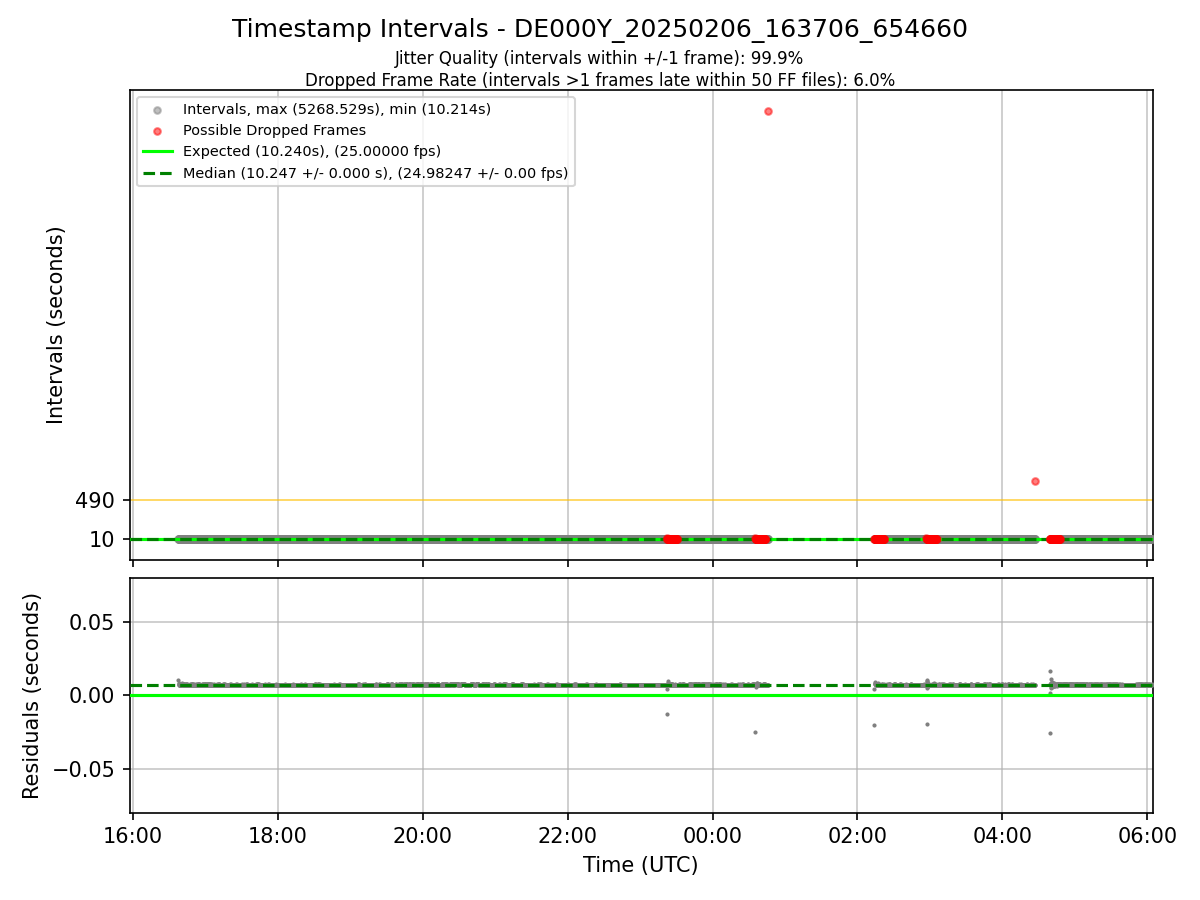Click the y-axis tick label 490
Screen dimensions: 1200x900
click(x=95, y=500)
